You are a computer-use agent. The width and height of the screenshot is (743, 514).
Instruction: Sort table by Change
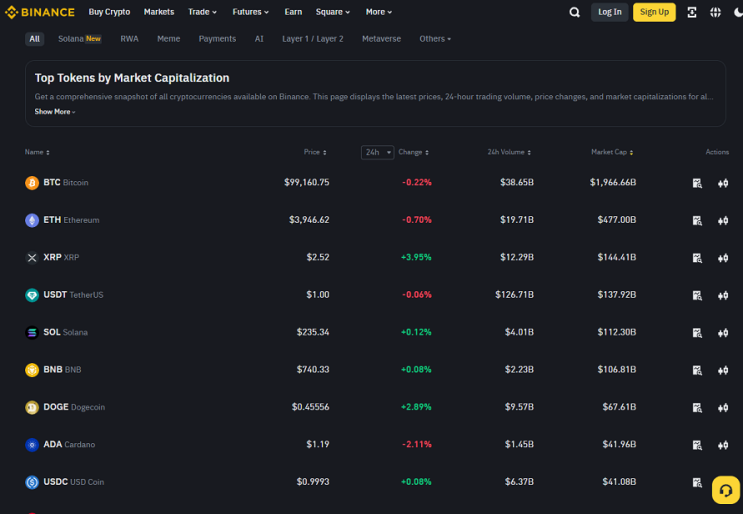pos(413,152)
